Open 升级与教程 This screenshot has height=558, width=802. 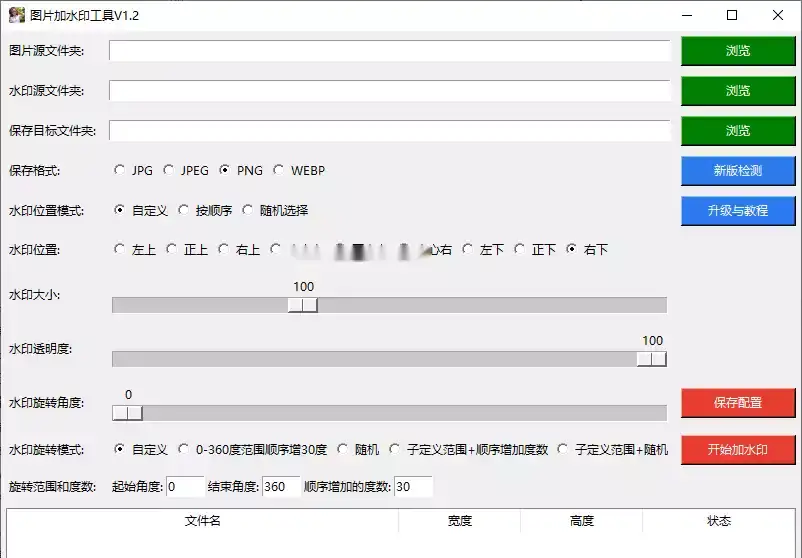tap(738, 211)
